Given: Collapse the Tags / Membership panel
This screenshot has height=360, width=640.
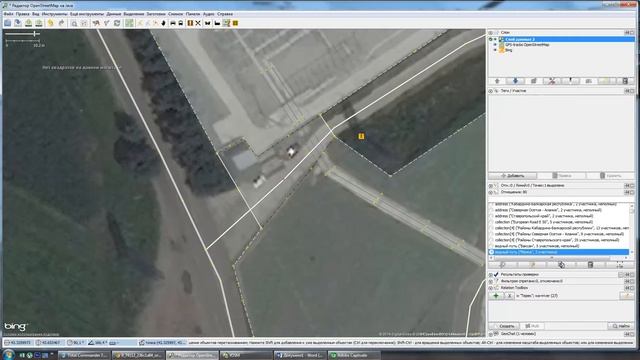Looking at the screenshot, I should pyautogui.click(x=491, y=91).
